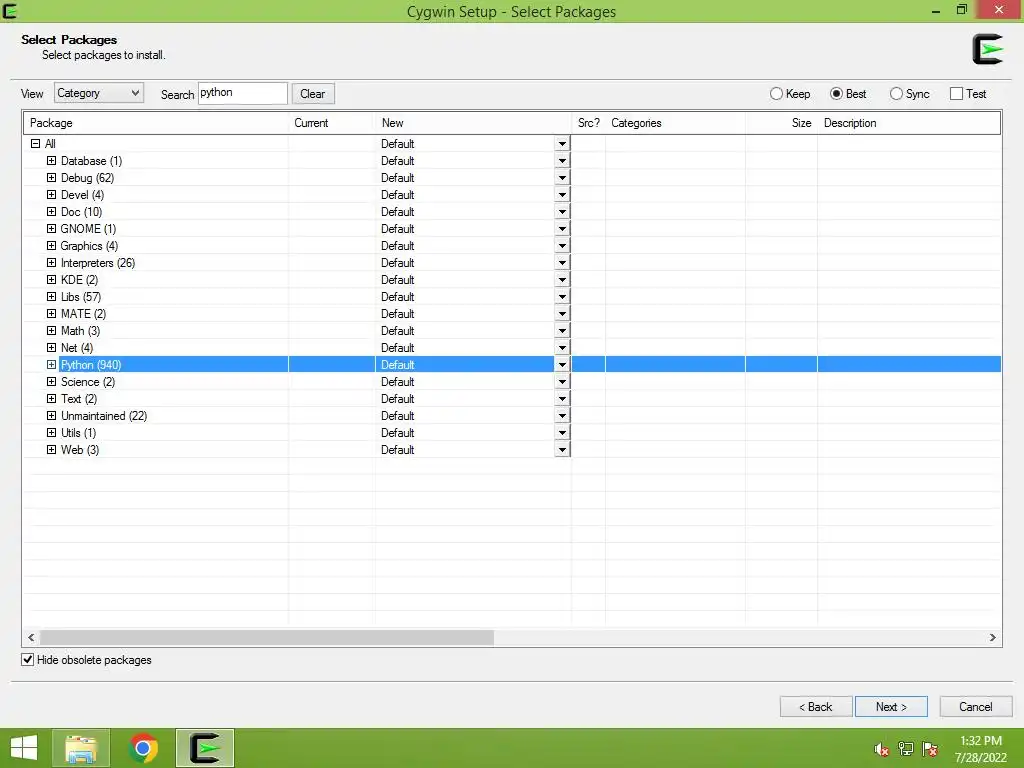Viewport: 1024px width, 768px height.
Task: Click the Cygwin Setup taskbar icon
Action: (204, 748)
